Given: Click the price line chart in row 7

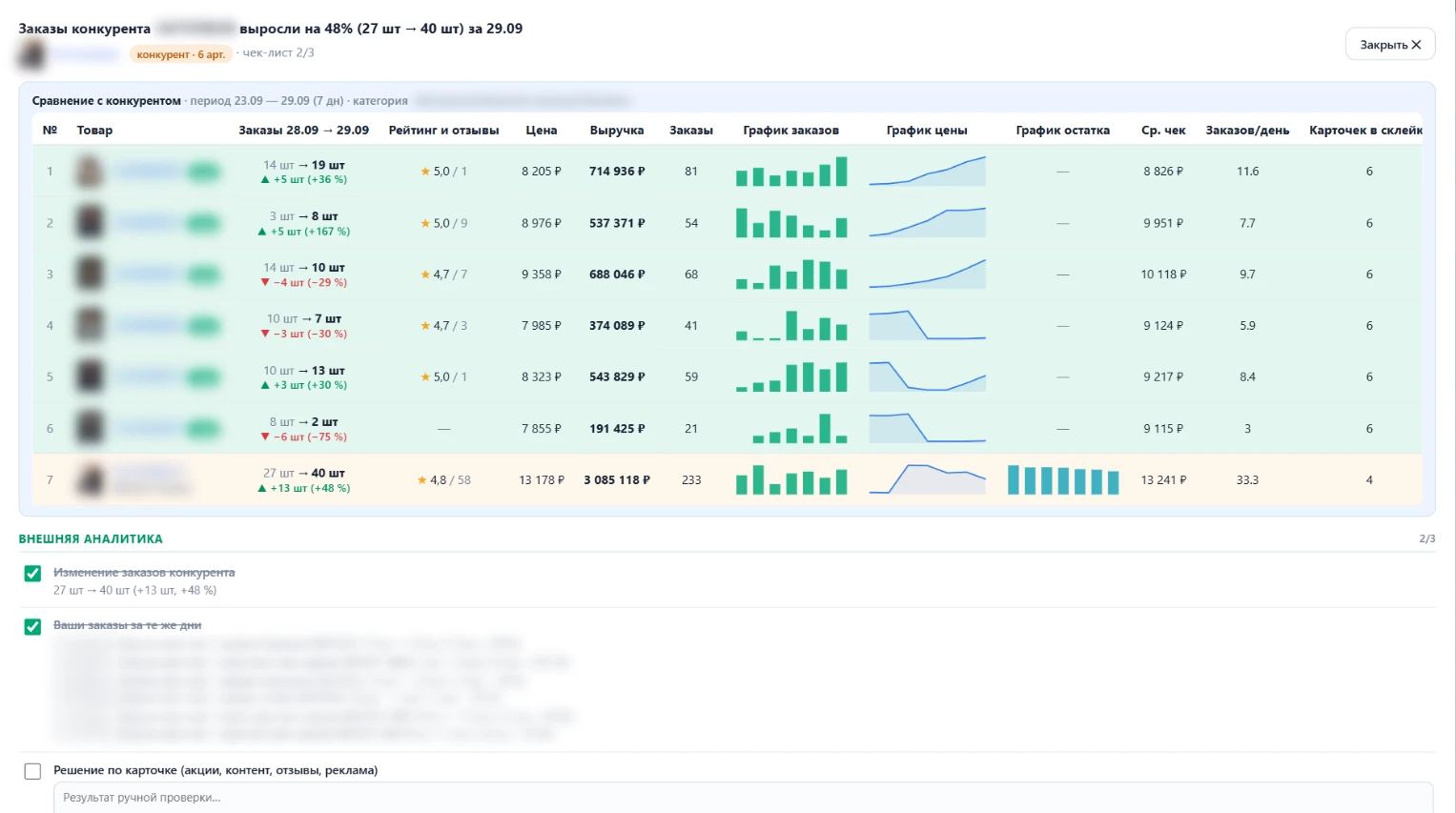Looking at the screenshot, I should click(927, 480).
